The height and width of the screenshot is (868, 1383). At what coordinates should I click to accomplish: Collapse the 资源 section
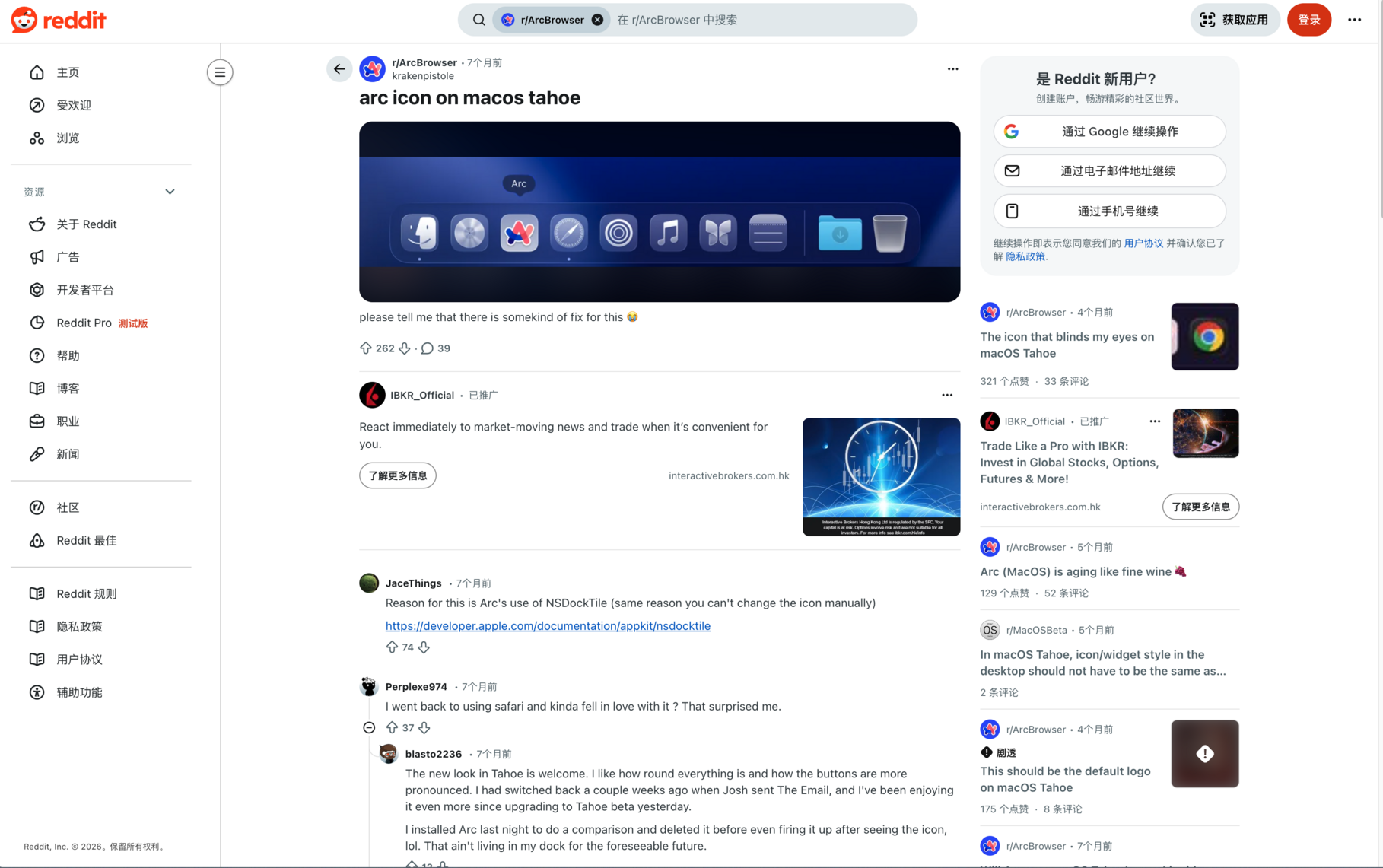click(x=170, y=192)
